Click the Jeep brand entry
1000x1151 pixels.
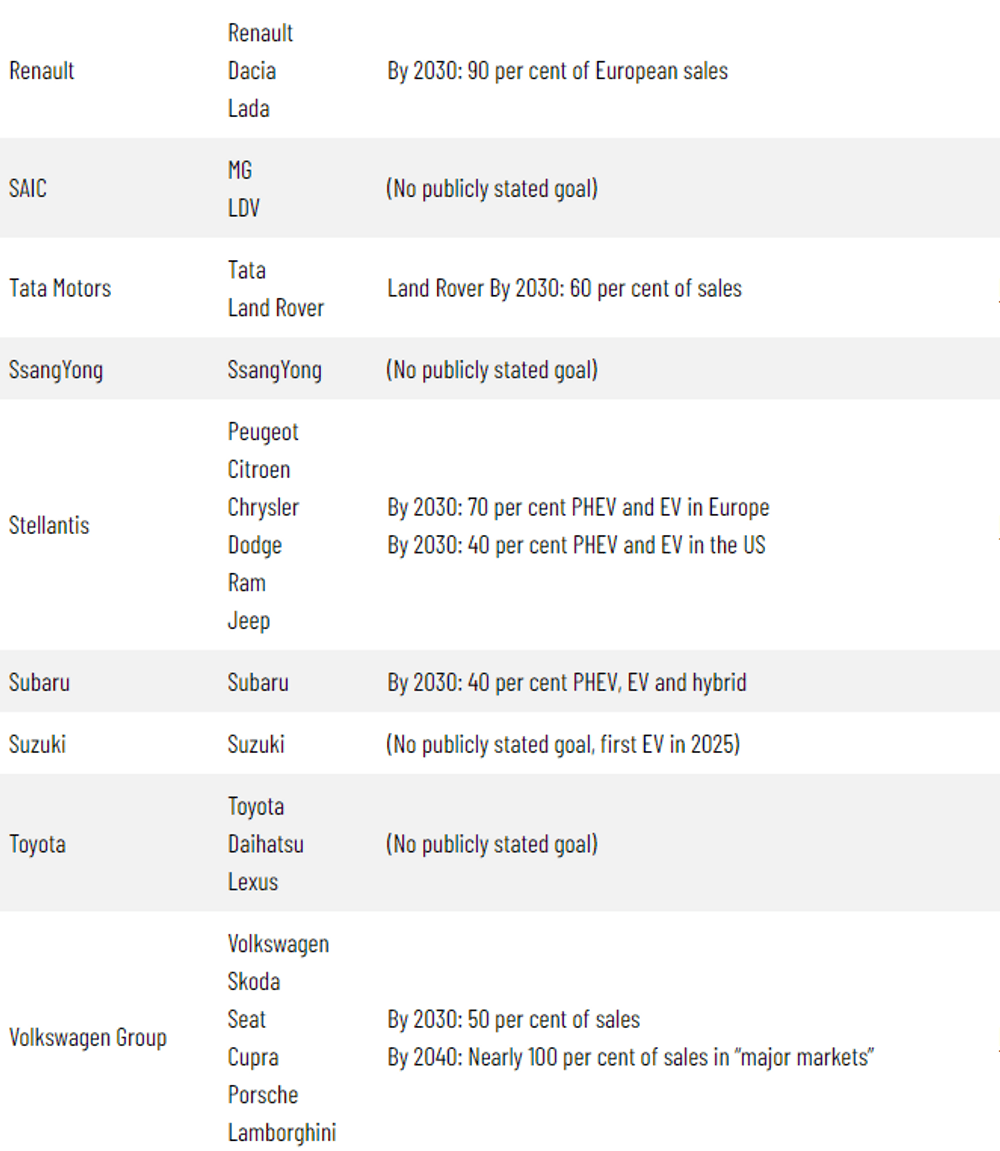249,620
